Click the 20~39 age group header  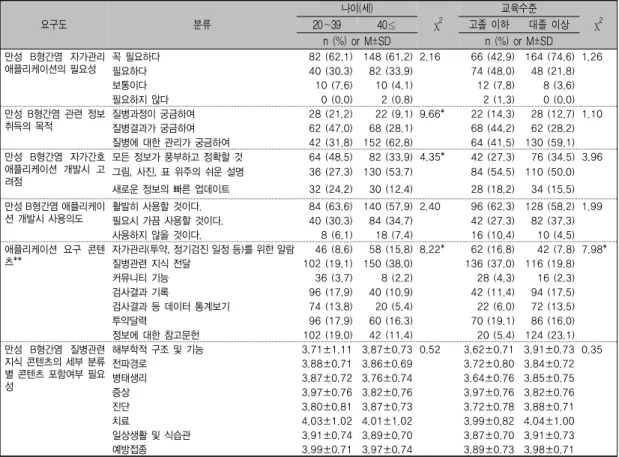click(326, 24)
